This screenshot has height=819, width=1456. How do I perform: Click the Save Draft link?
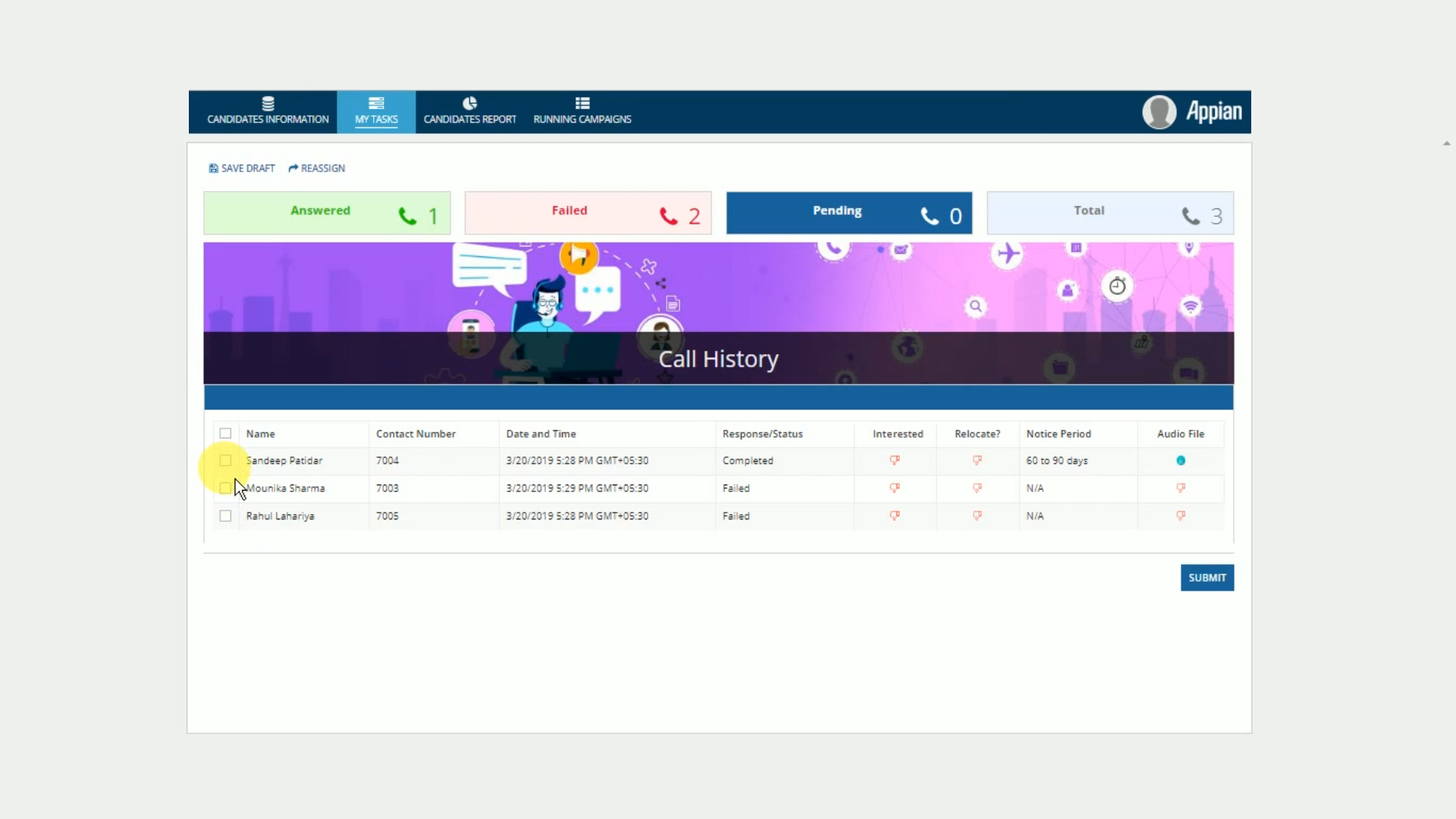(246, 168)
